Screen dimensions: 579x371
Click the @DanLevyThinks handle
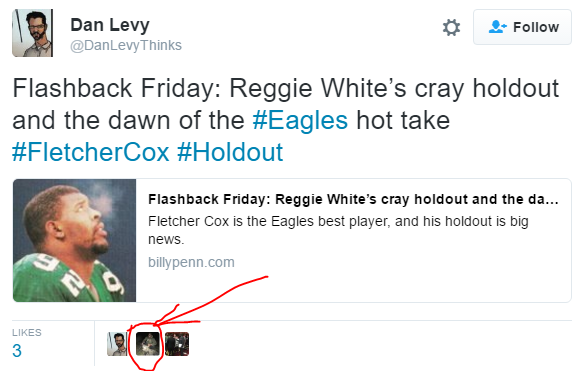pyautogui.click(x=126, y=45)
